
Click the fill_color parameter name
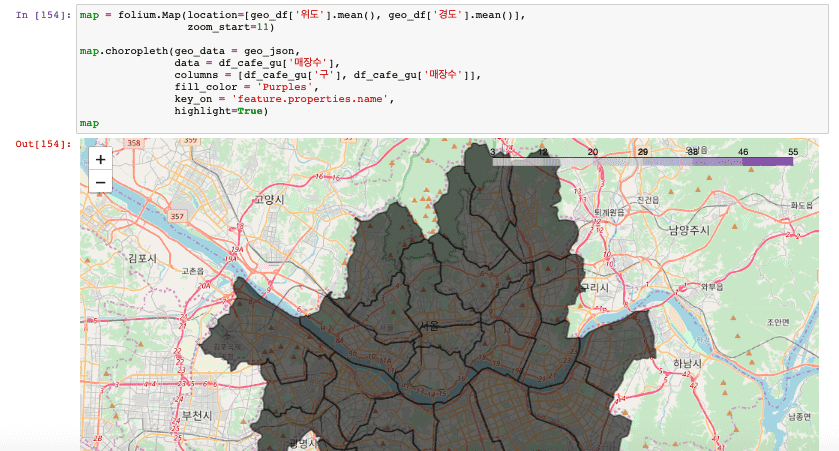pos(205,87)
